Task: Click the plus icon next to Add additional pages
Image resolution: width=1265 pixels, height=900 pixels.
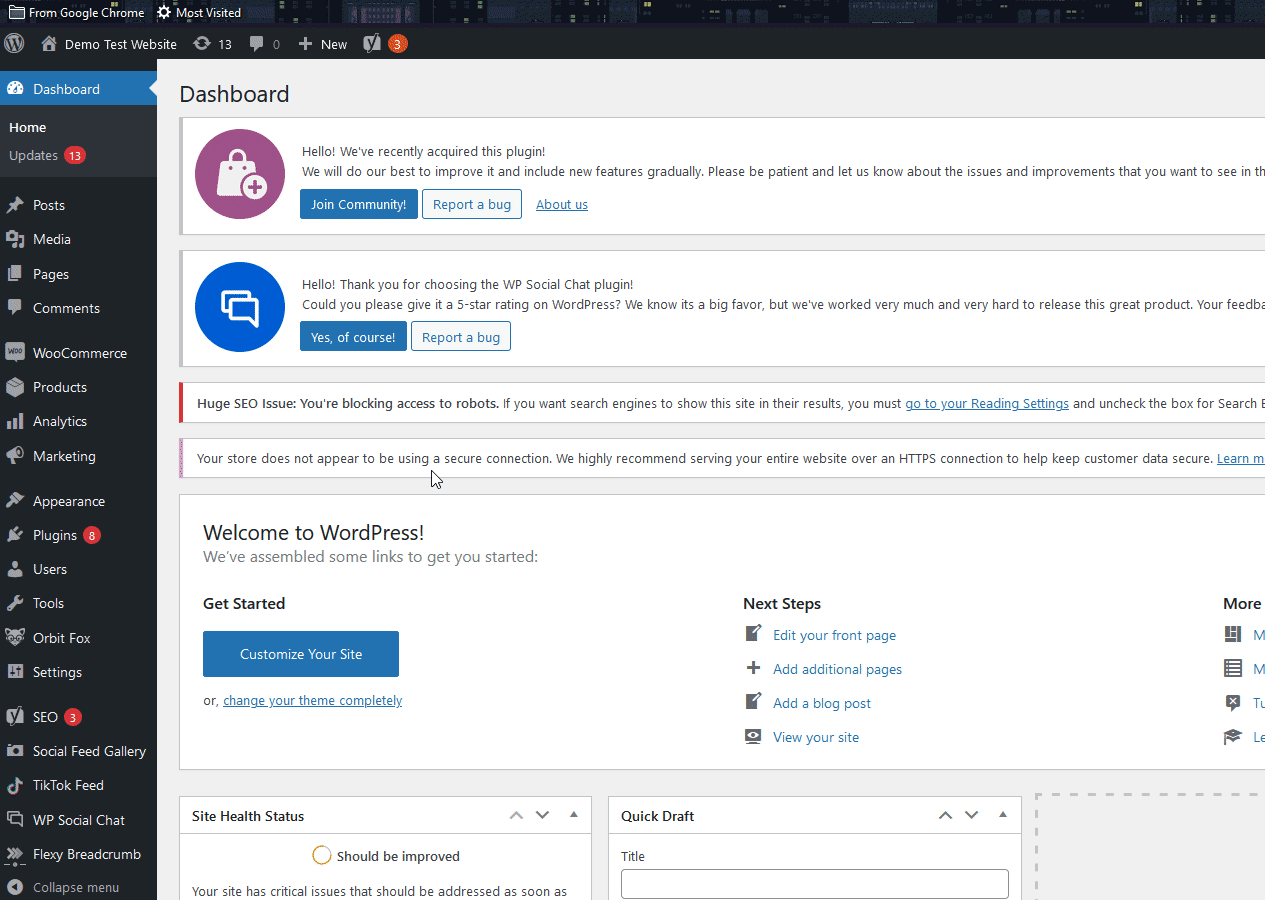Action: point(754,668)
